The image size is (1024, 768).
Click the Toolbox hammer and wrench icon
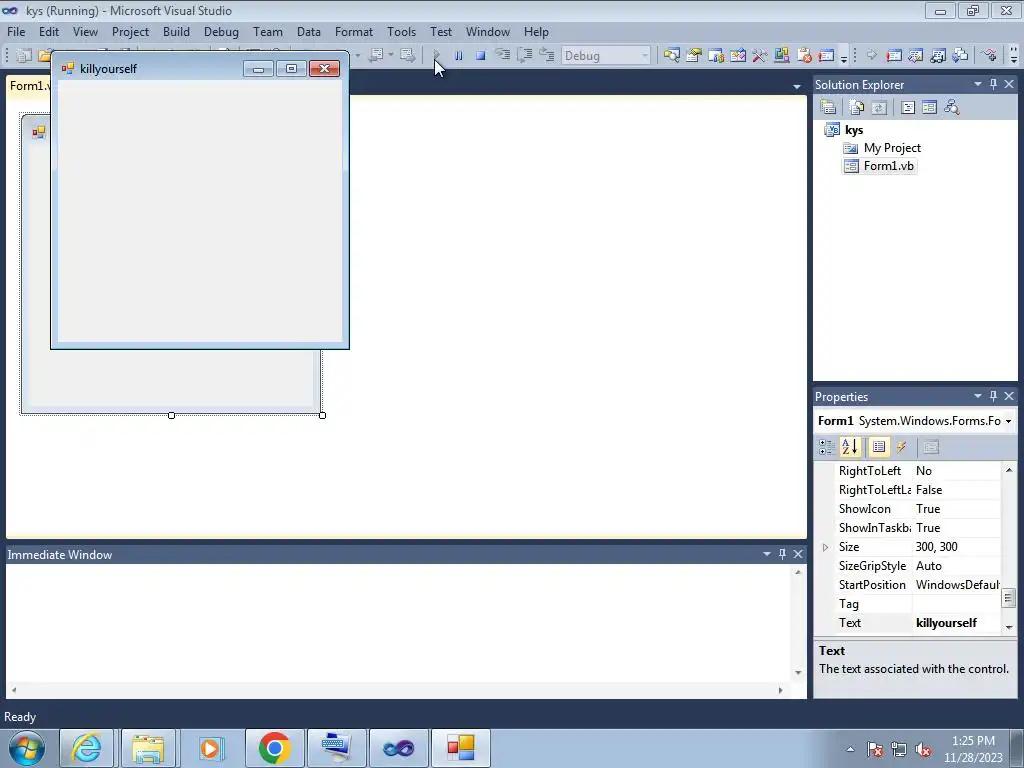tap(760, 56)
